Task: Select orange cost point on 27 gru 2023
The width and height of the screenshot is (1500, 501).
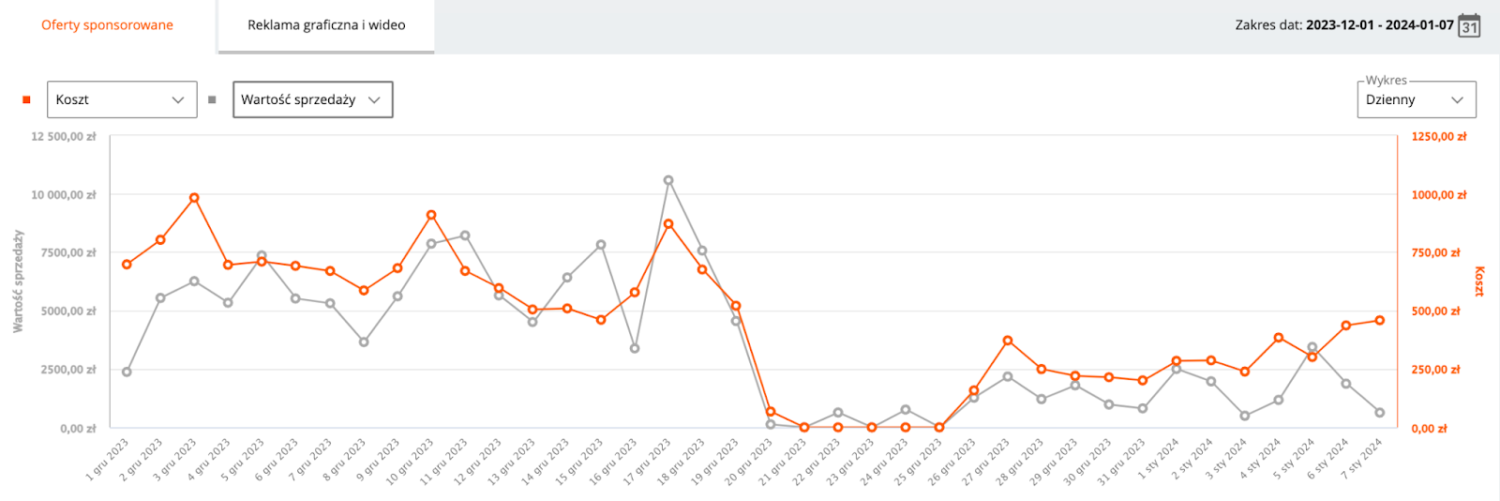Action: click(1007, 341)
